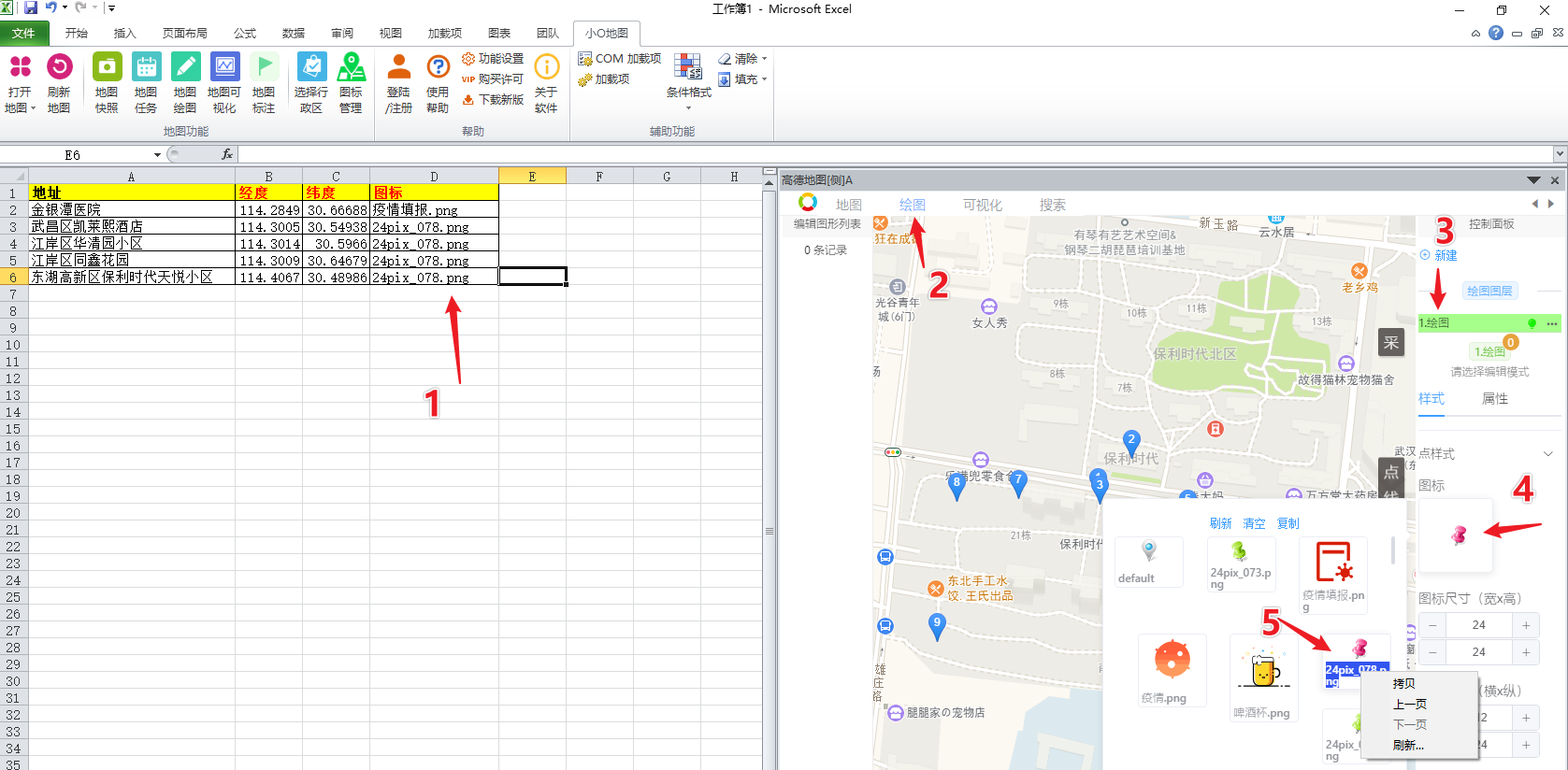This screenshot has width=1568, height=770.
Task: Click the 点 point tool on the map
Action: click(x=1391, y=472)
